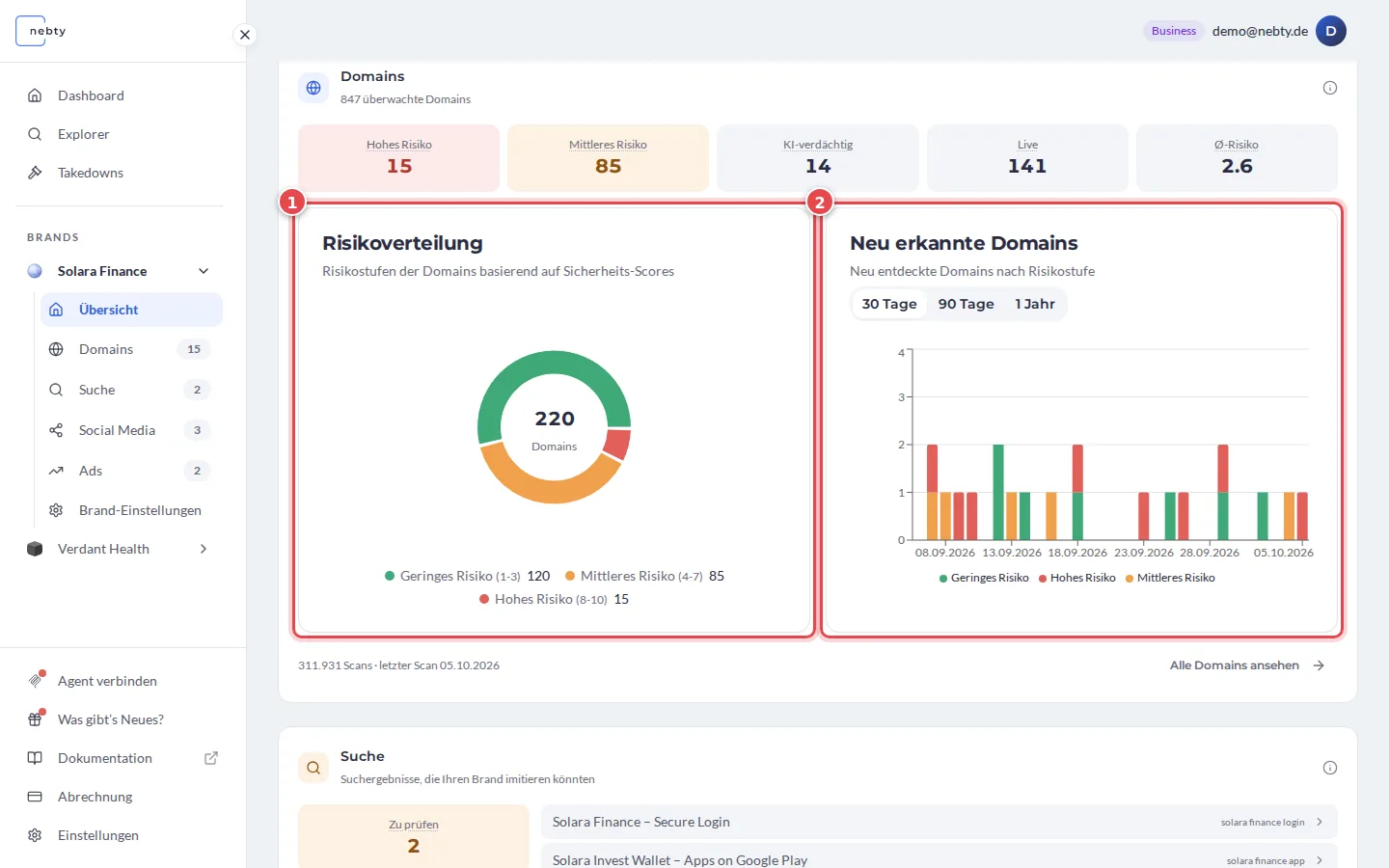Click the gift icon for Was gibt's Neues?
Screen dimensions: 1389x868
point(36,719)
